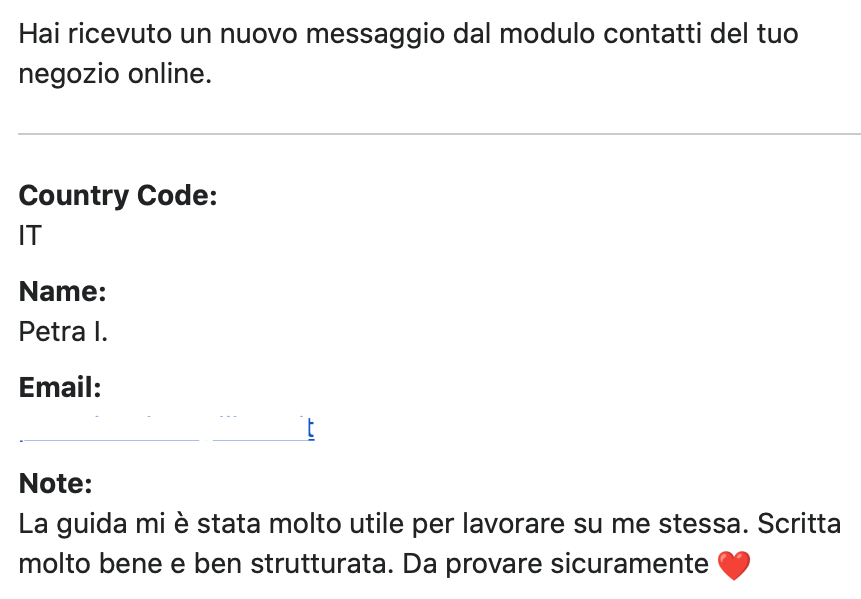Click the "Country Code:" label
The width and height of the screenshot is (861, 599).
tap(118, 195)
